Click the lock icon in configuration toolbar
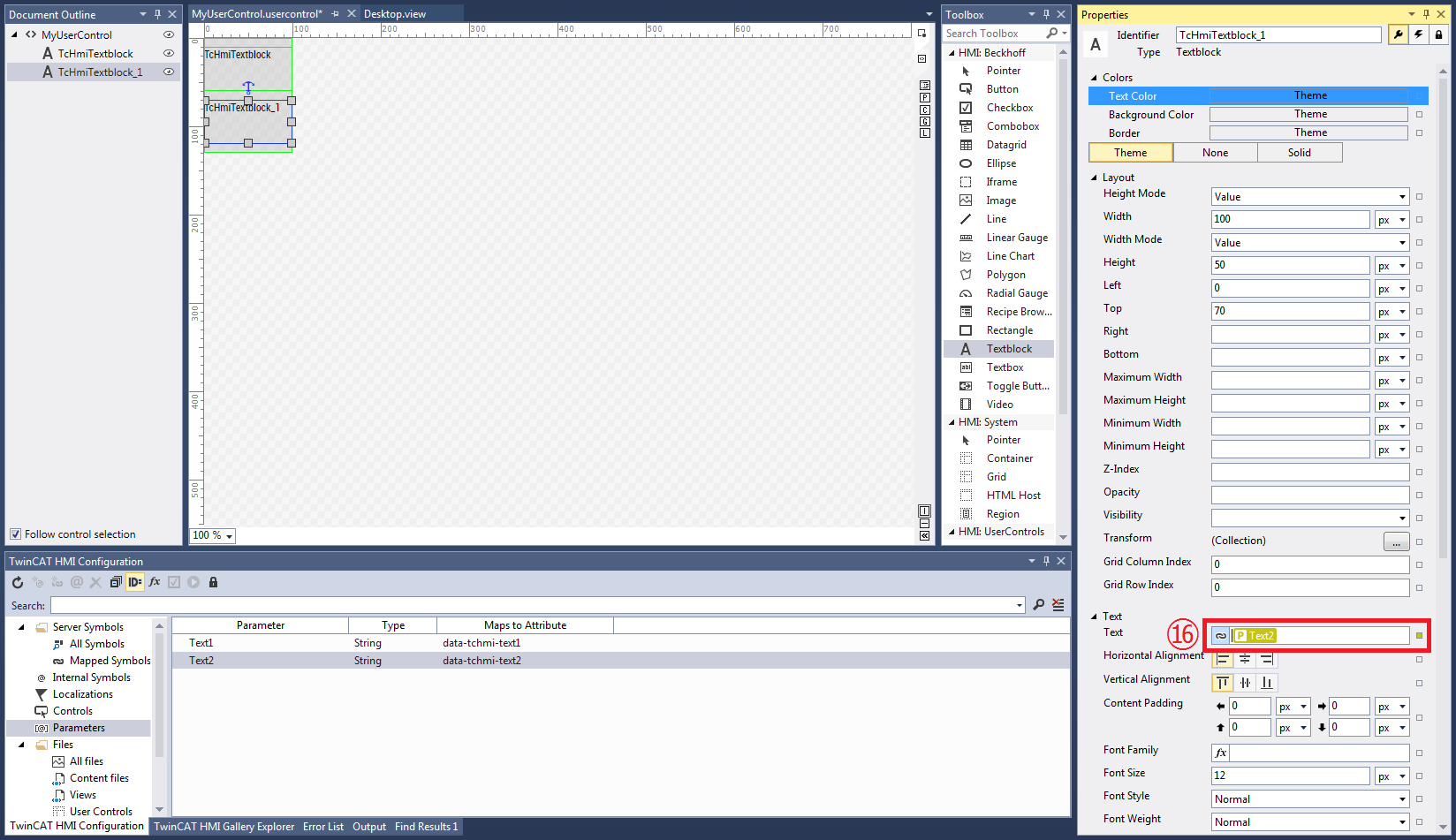The height and width of the screenshot is (840, 1456). click(x=213, y=582)
